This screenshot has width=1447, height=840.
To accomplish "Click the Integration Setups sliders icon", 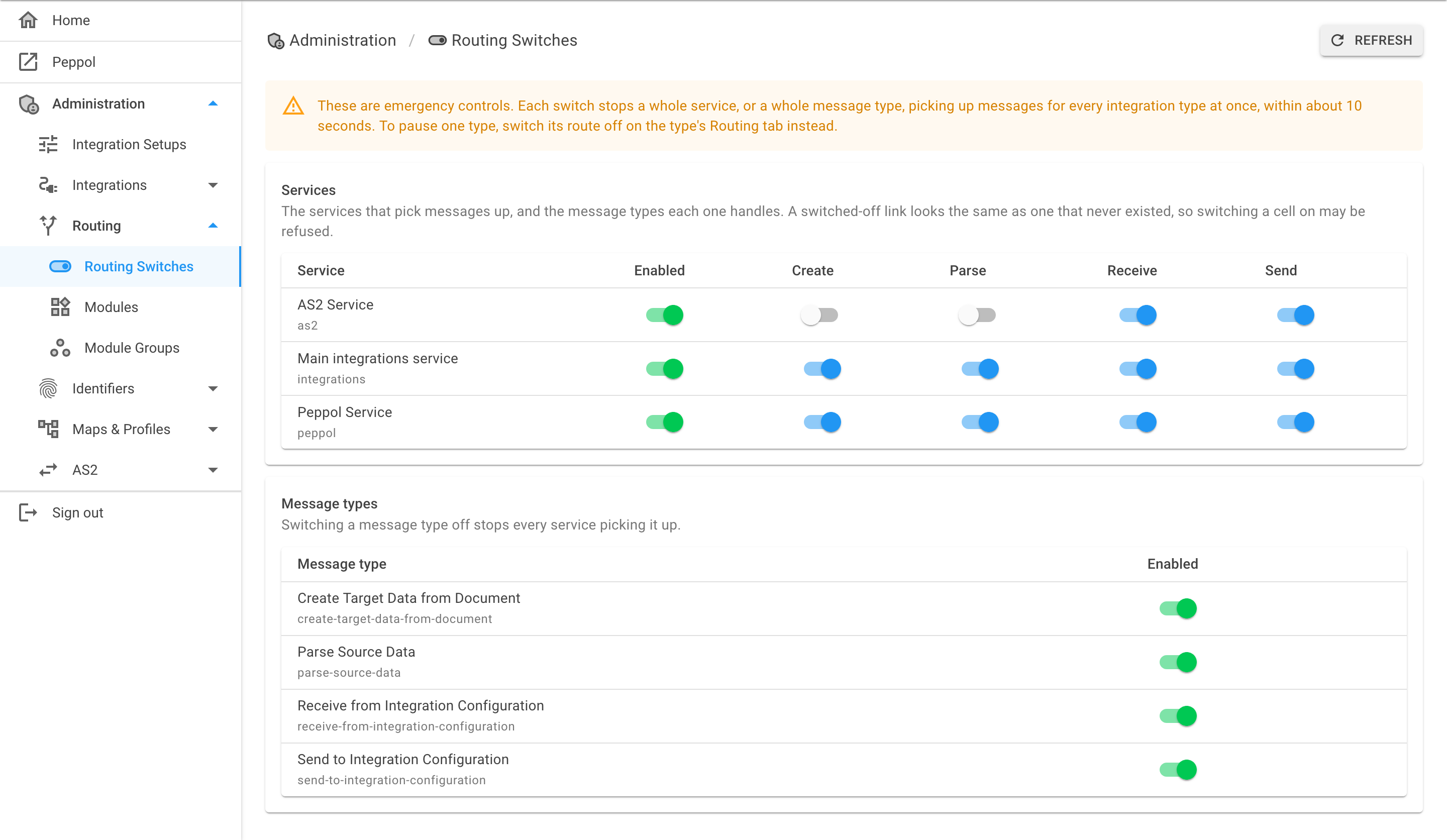I will (x=48, y=144).
